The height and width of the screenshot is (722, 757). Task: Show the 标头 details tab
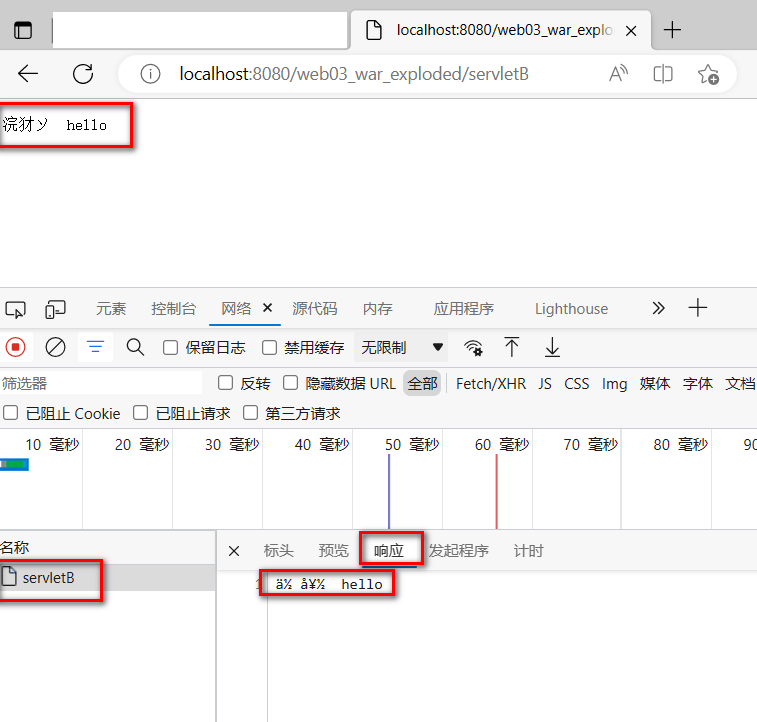(x=279, y=551)
